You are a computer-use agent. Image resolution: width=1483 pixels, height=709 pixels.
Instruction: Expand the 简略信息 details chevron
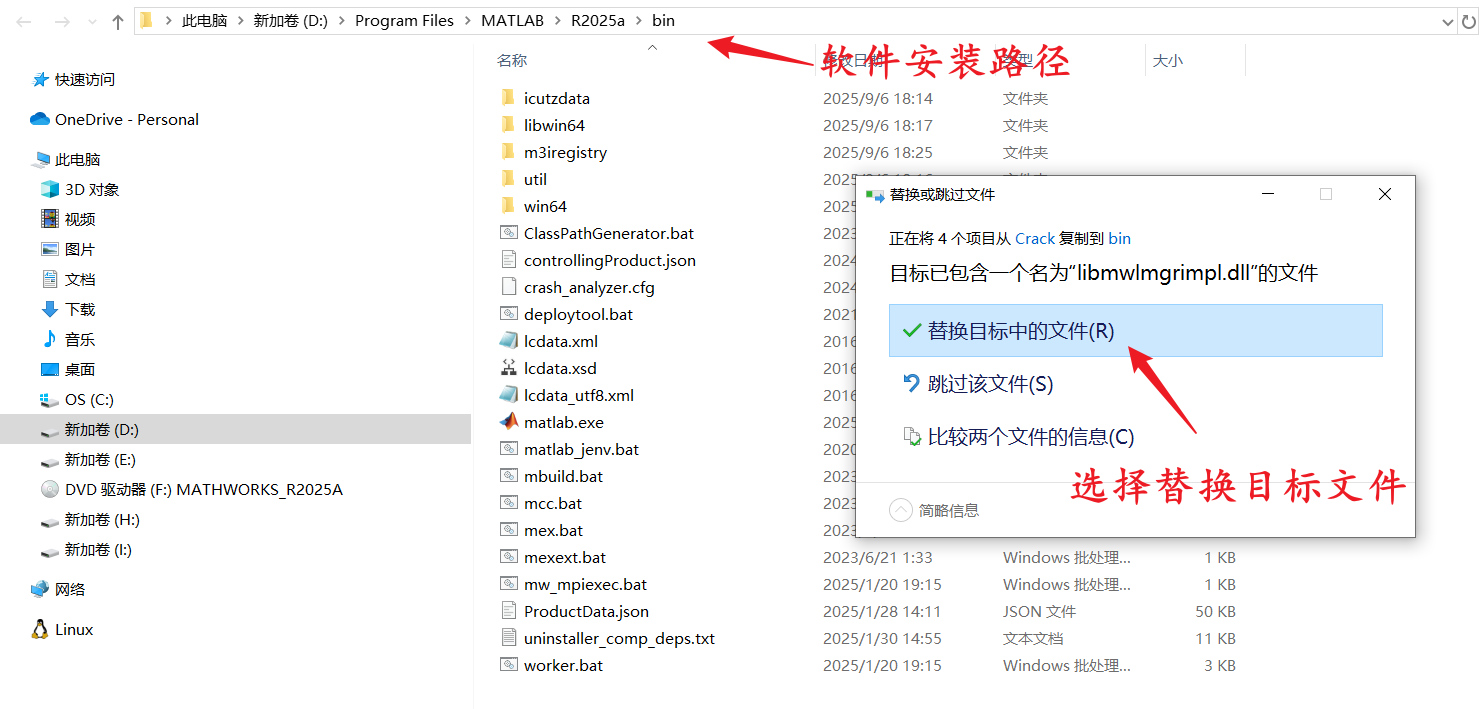(x=901, y=510)
